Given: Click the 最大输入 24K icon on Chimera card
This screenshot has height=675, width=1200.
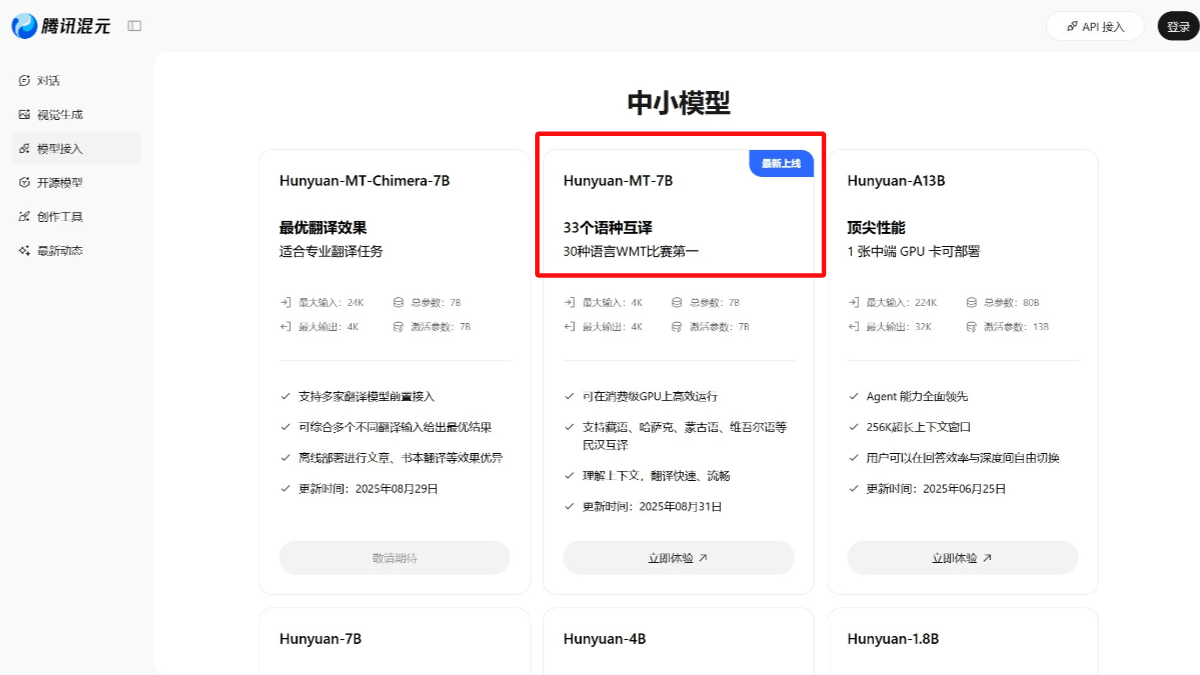Looking at the screenshot, I should (286, 302).
